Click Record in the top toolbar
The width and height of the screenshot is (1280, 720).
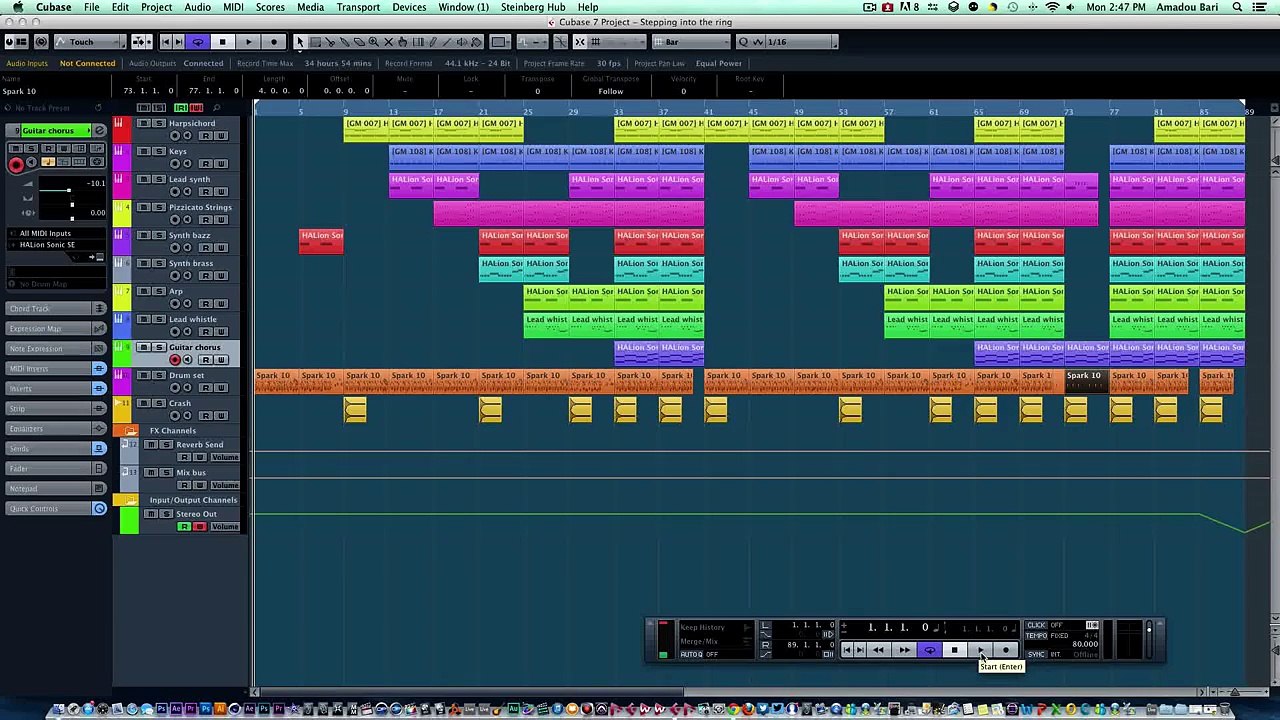point(274,42)
